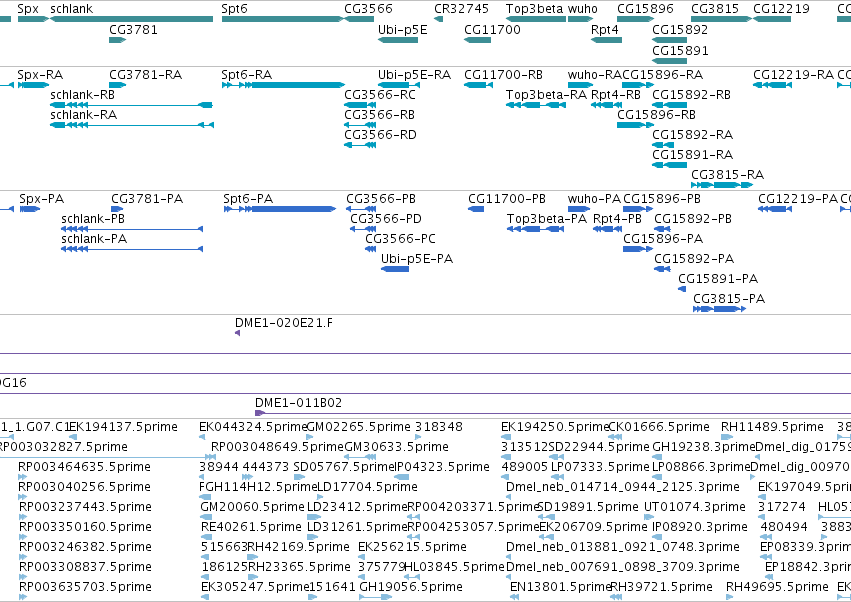Image resolution: width=851 pixels, height=602 pixels.
Task: Select the 'Spx-RA' transcript label
Action: [40, 74]
